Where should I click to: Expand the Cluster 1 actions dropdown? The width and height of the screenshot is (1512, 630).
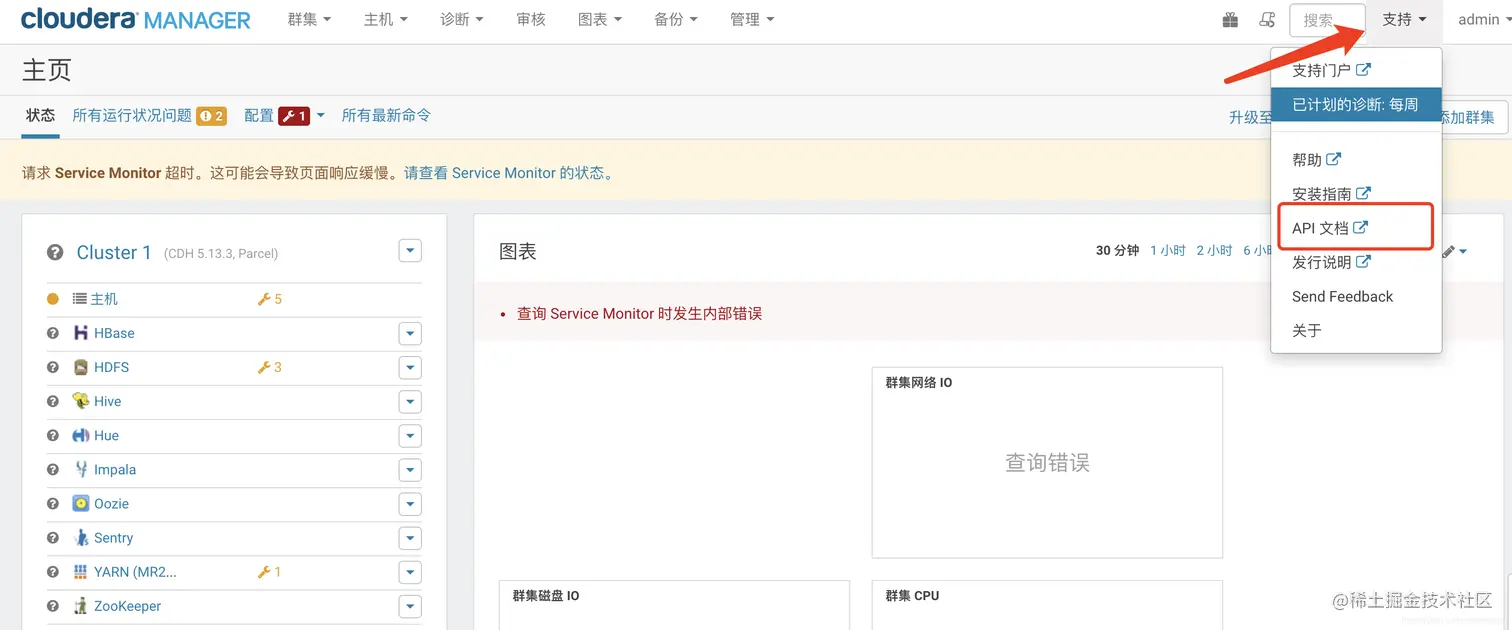(x=410, y=251)
